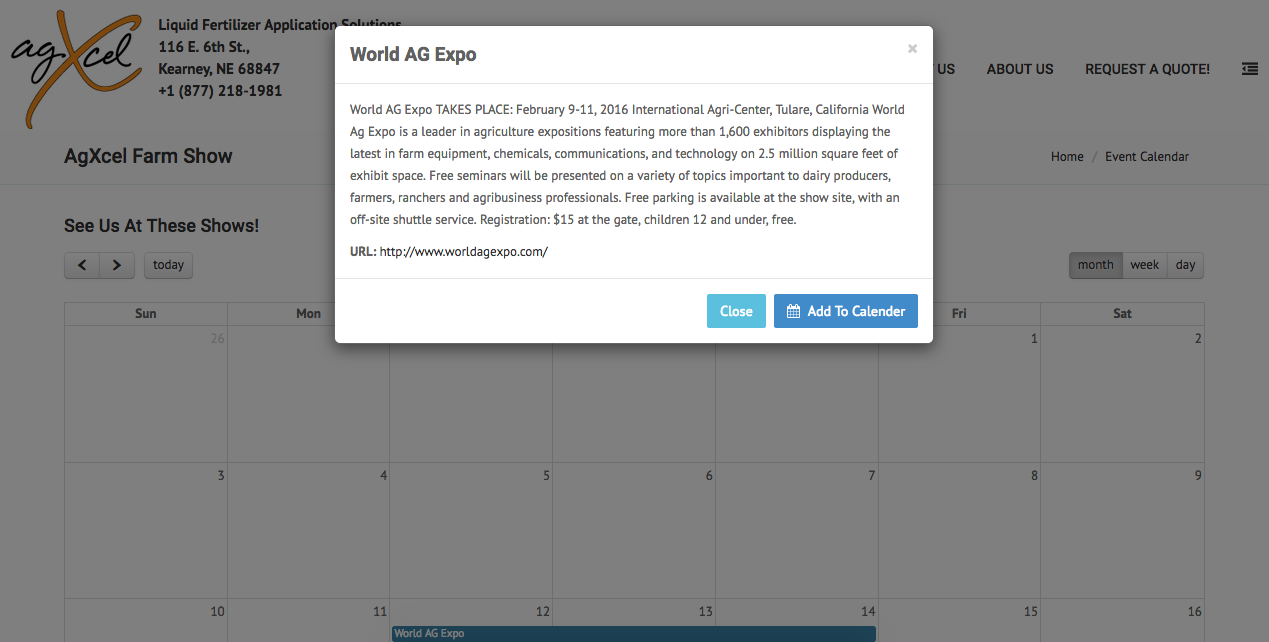Open the hamburger menu icon
This screenshot has width=1269, height=642.
(1249, 69)
